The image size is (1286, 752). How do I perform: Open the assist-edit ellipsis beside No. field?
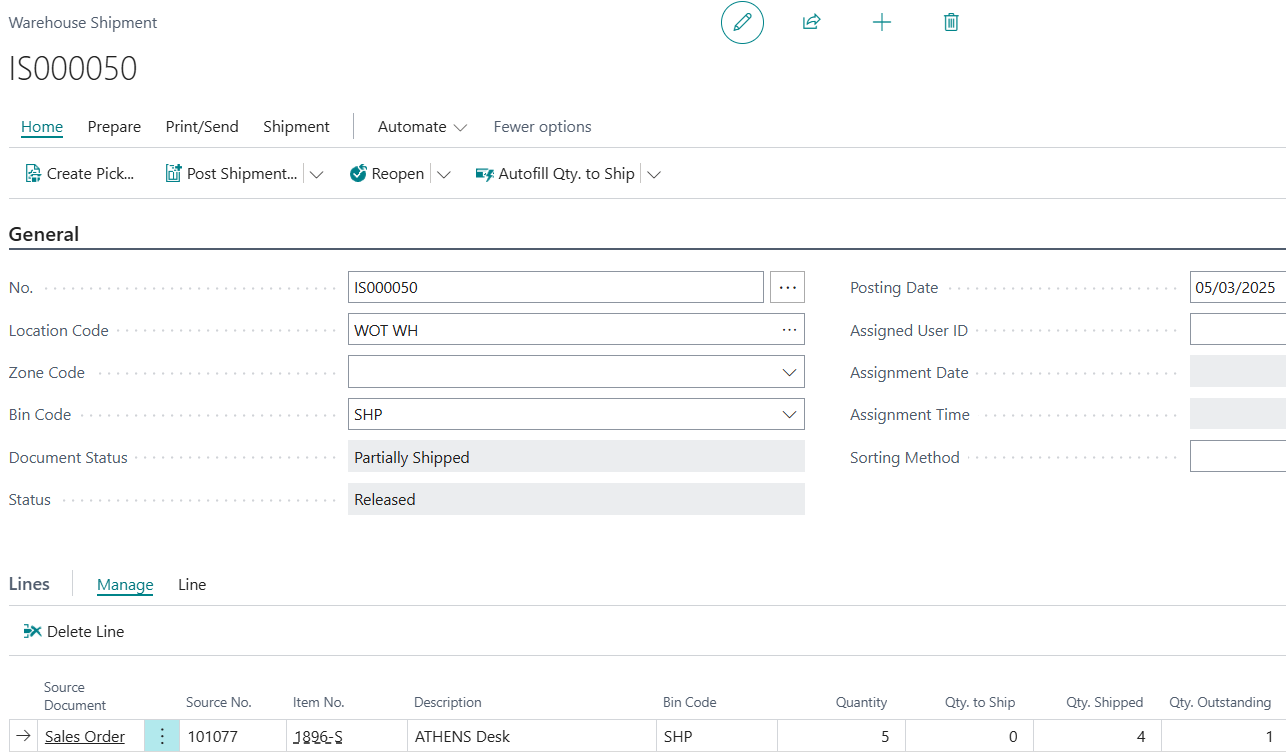tap(788, 287)
